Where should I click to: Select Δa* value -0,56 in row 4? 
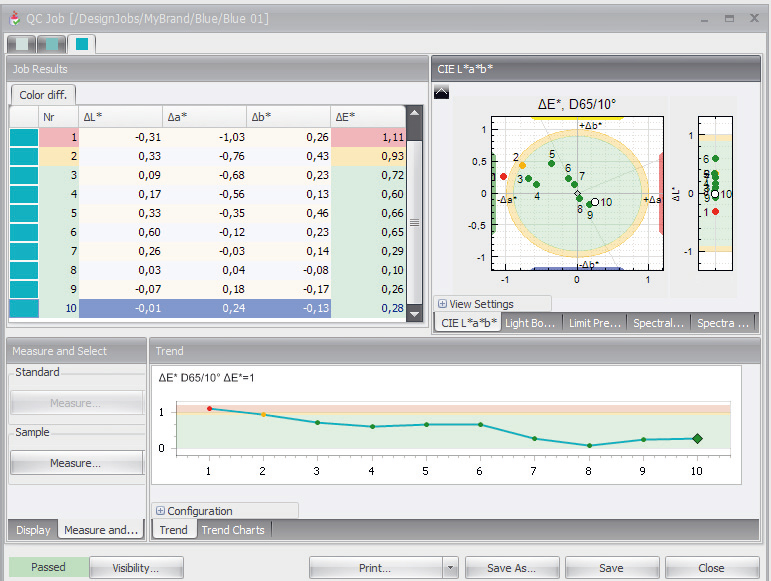(205, 194)
